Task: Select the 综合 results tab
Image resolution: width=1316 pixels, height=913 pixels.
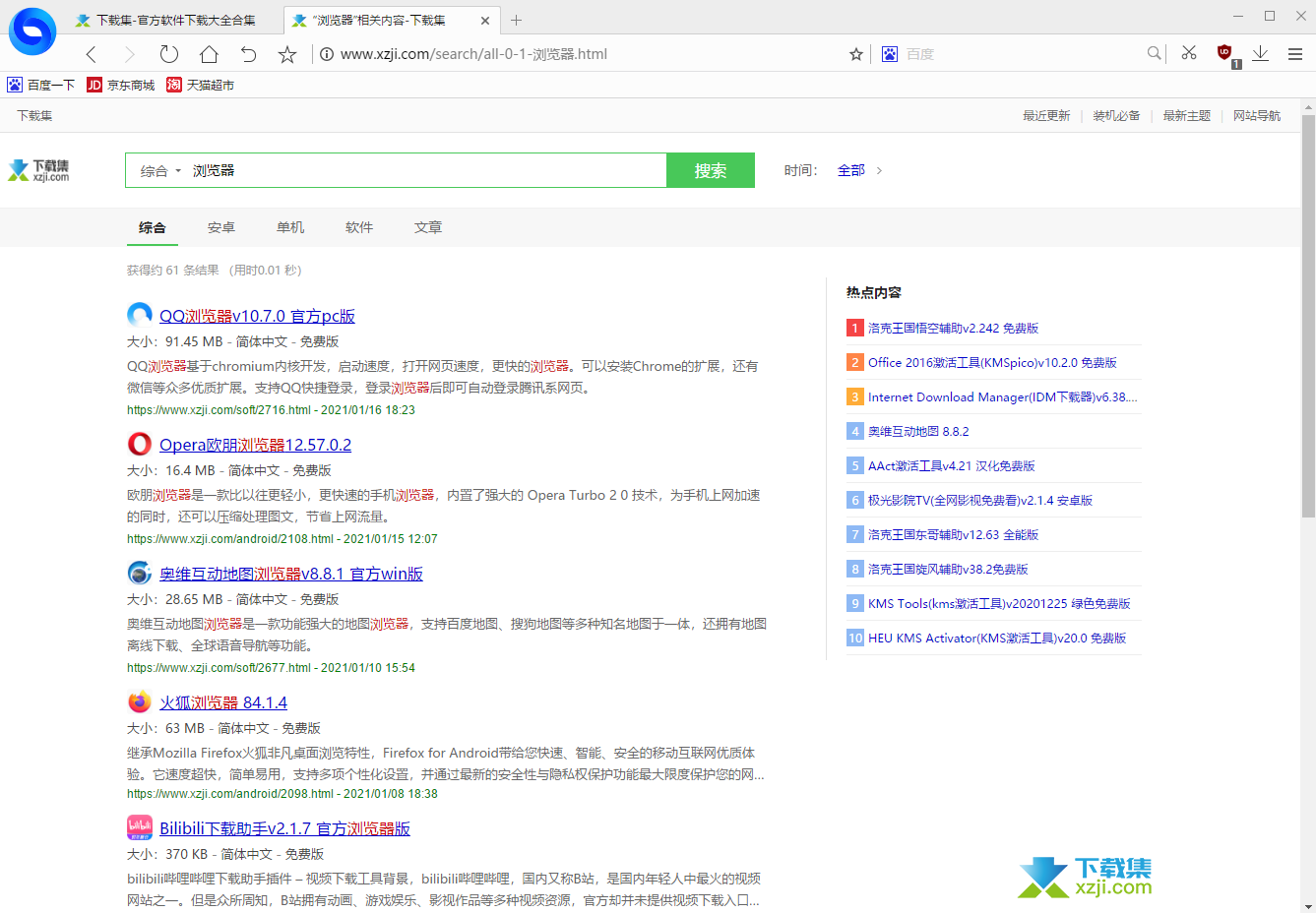Action: (x=153, y=227)
